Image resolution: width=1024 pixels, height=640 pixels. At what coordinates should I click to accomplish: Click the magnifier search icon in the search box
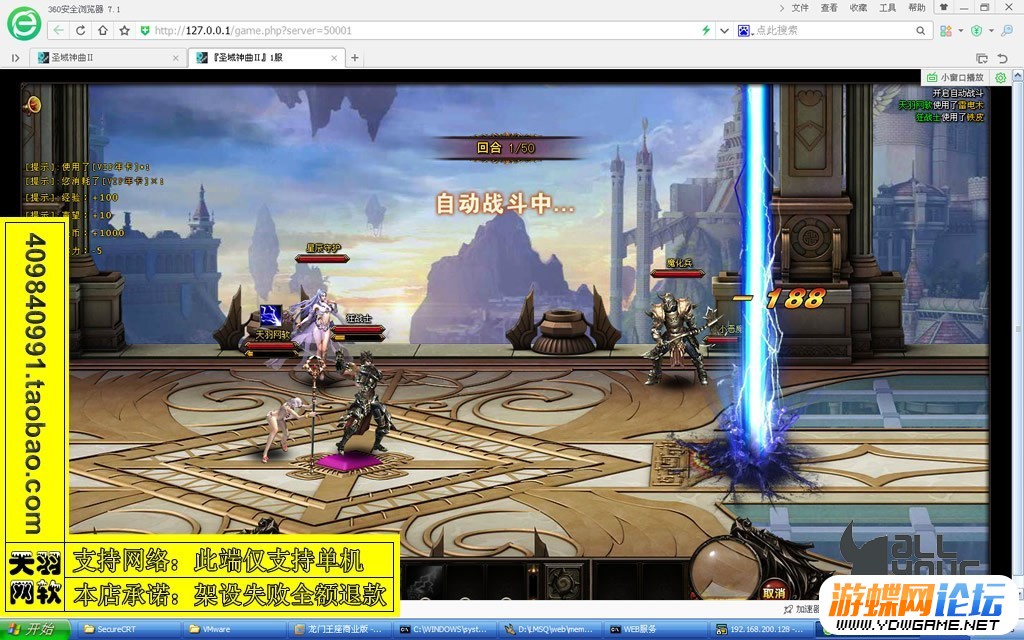[x=920, y=31]
